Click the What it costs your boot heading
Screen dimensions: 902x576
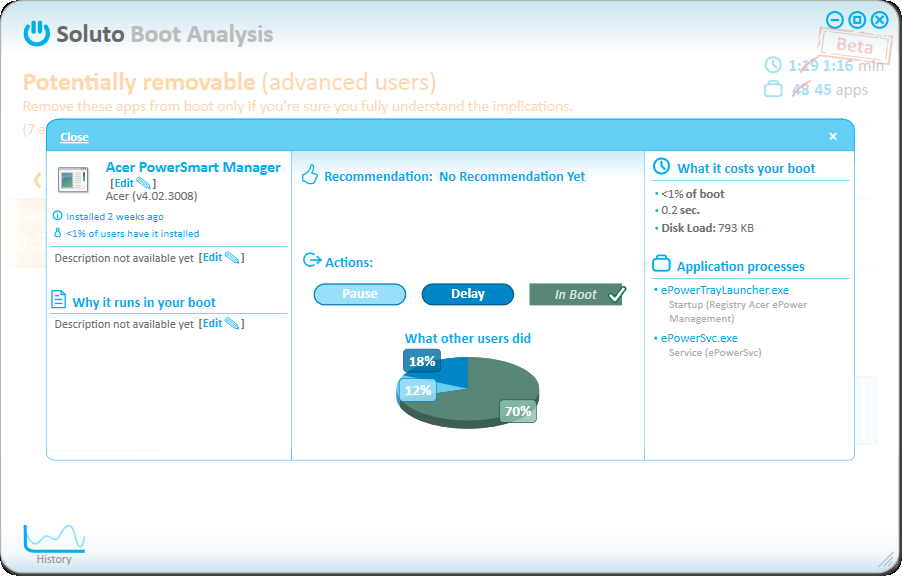click(746, 169)
